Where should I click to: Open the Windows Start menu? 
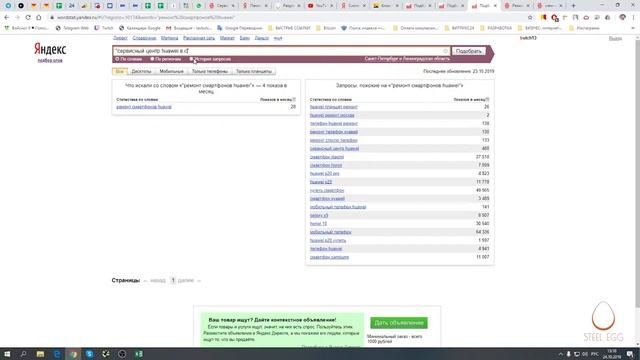7,354
